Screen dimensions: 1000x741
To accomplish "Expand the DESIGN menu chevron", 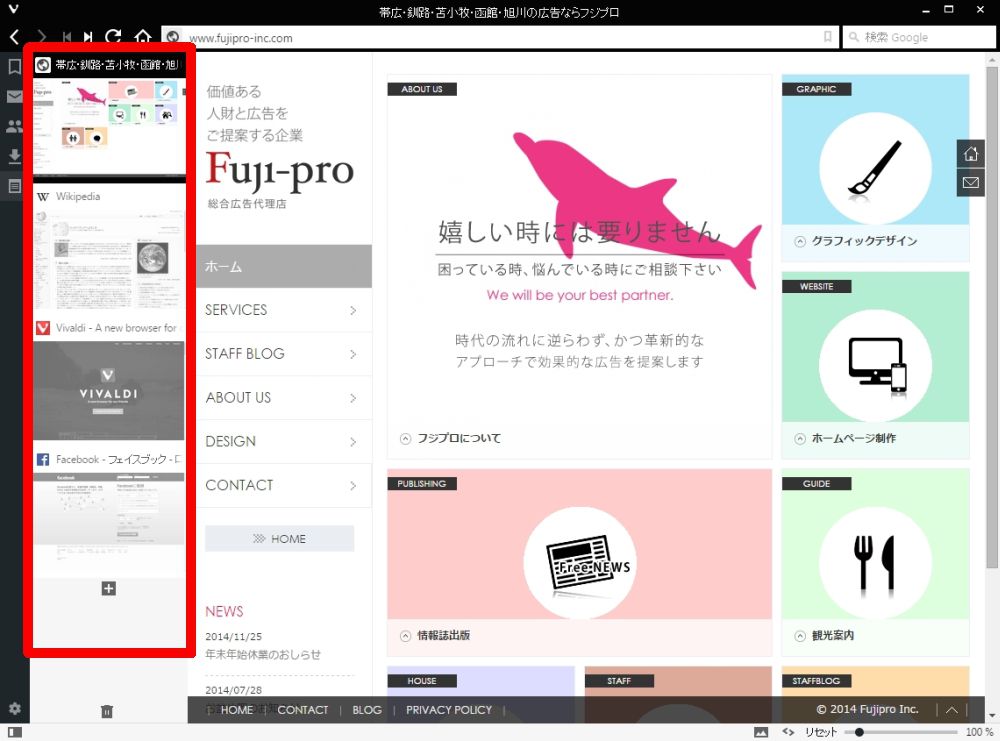I will [x=353, y=442].
